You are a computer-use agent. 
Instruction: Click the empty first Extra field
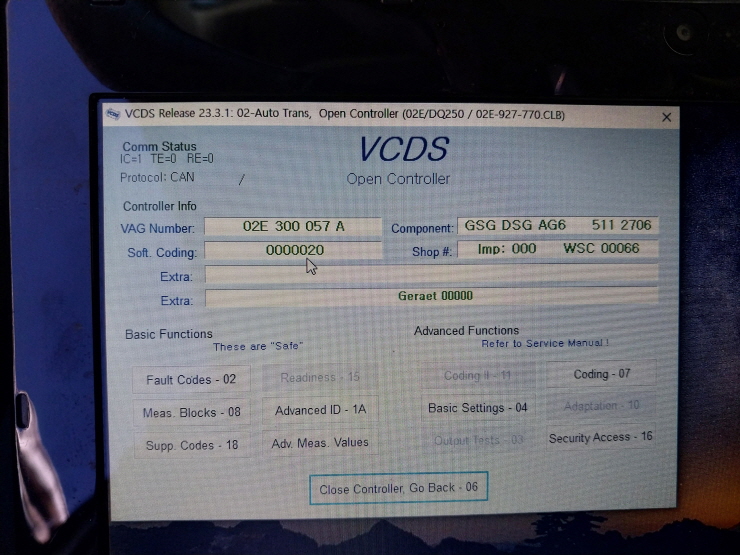click(431, 274)
